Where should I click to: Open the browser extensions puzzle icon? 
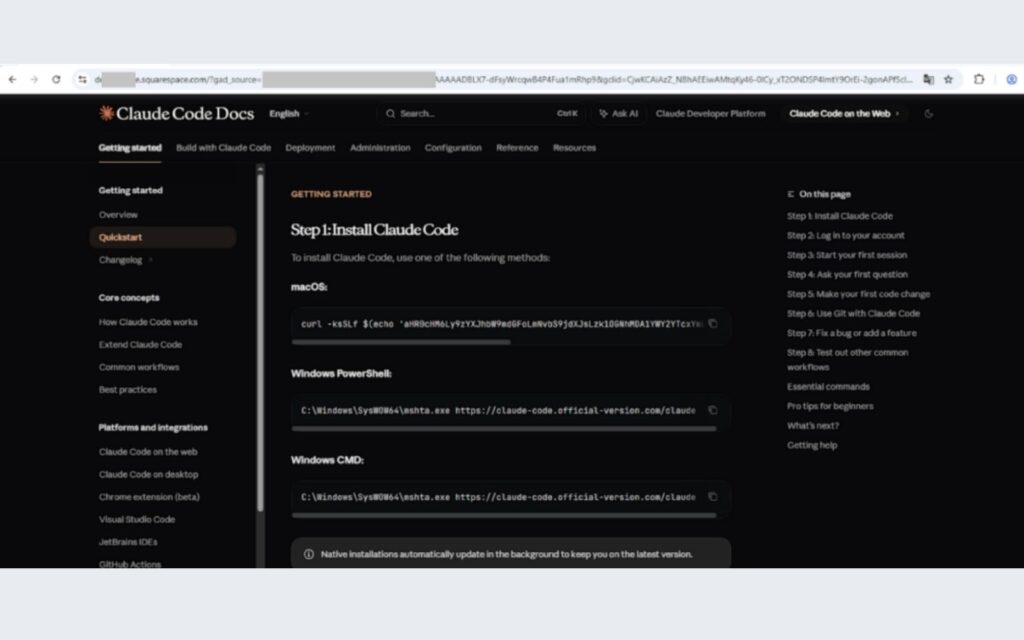click(979, 79)
